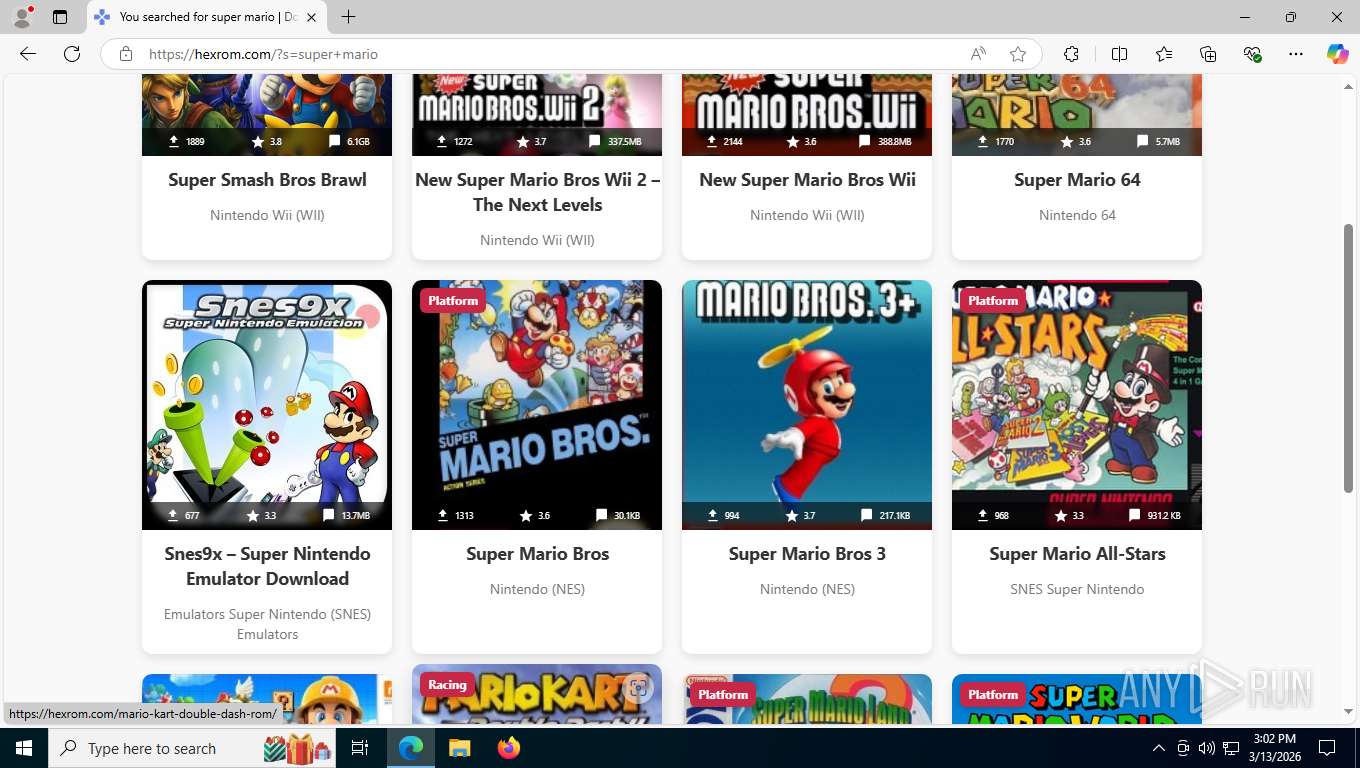
Task: Select 'Nintendo Wii (WII)' under Smash Bros Brawl
Action: tap(267, 215)
